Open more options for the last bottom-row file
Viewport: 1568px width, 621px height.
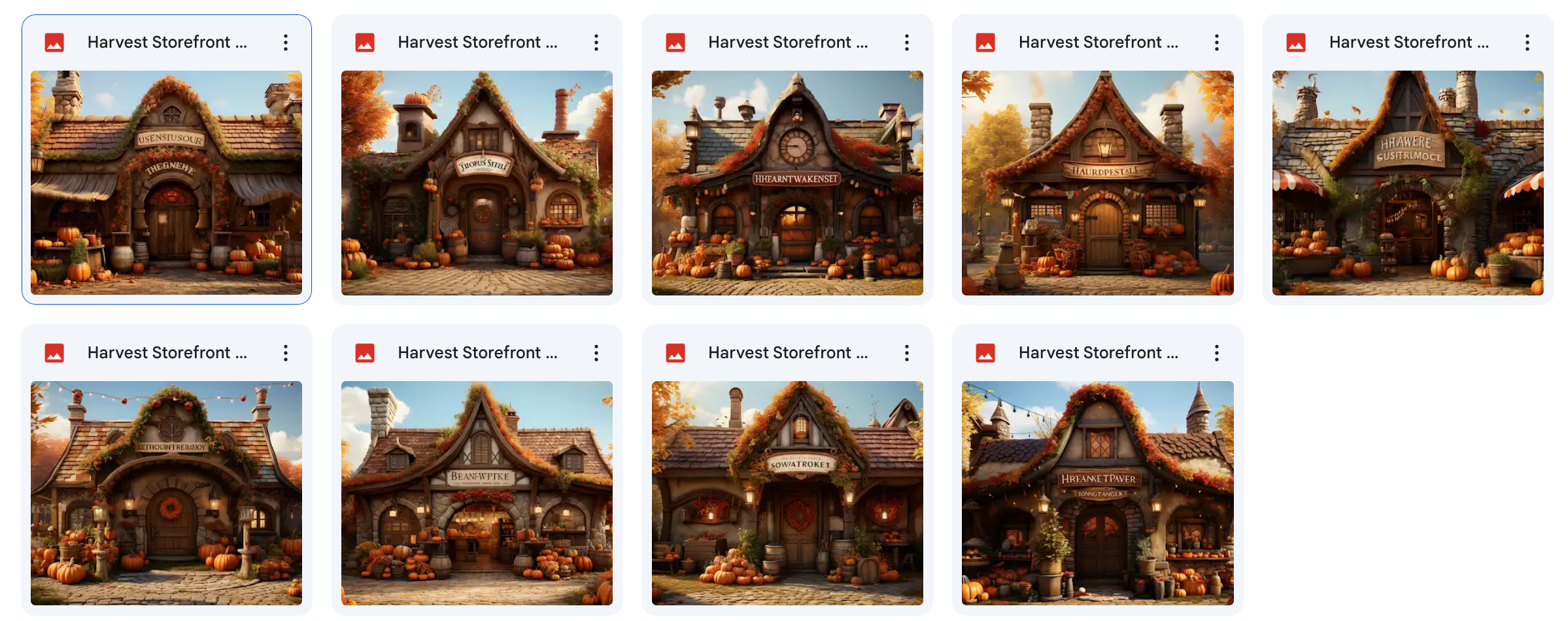pyautogui.click(x=1217, y=352)
